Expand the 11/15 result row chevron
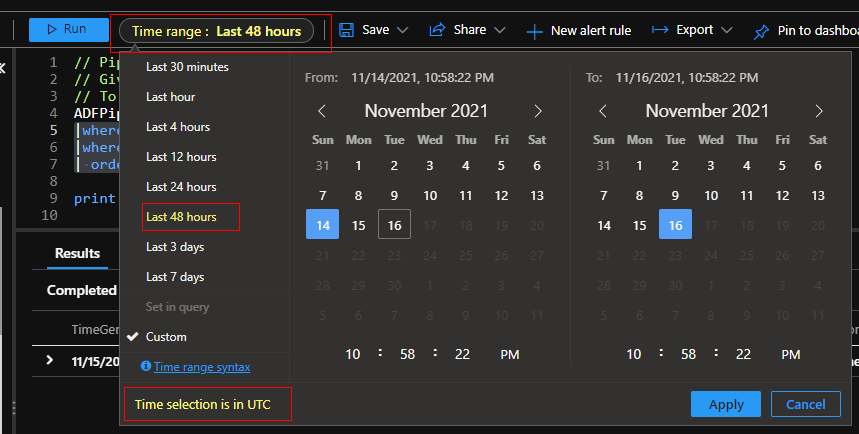This screenshot has width=859, height=434. tap(49, 360)
